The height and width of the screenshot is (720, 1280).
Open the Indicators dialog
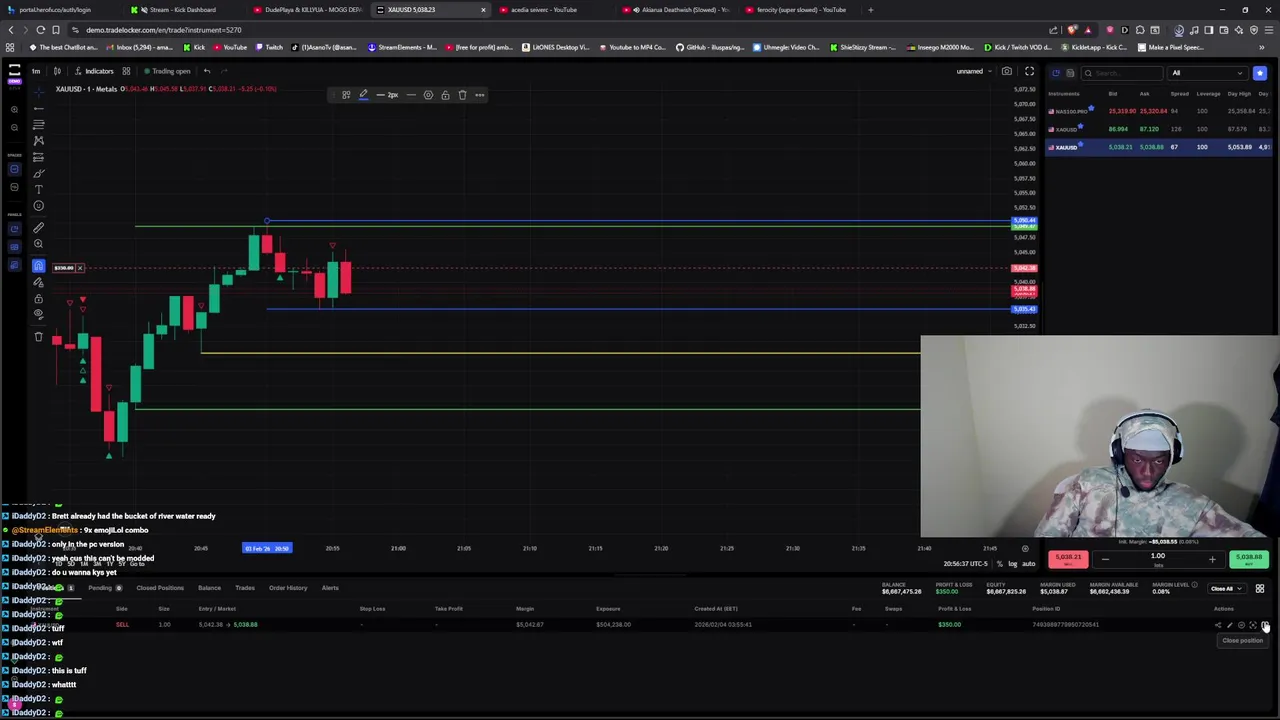(x=94, y=71)
